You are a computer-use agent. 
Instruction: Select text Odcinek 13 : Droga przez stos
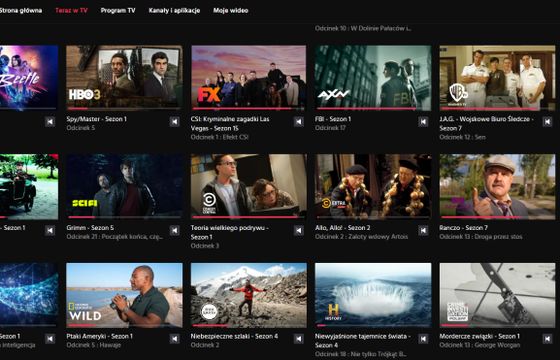481,236
